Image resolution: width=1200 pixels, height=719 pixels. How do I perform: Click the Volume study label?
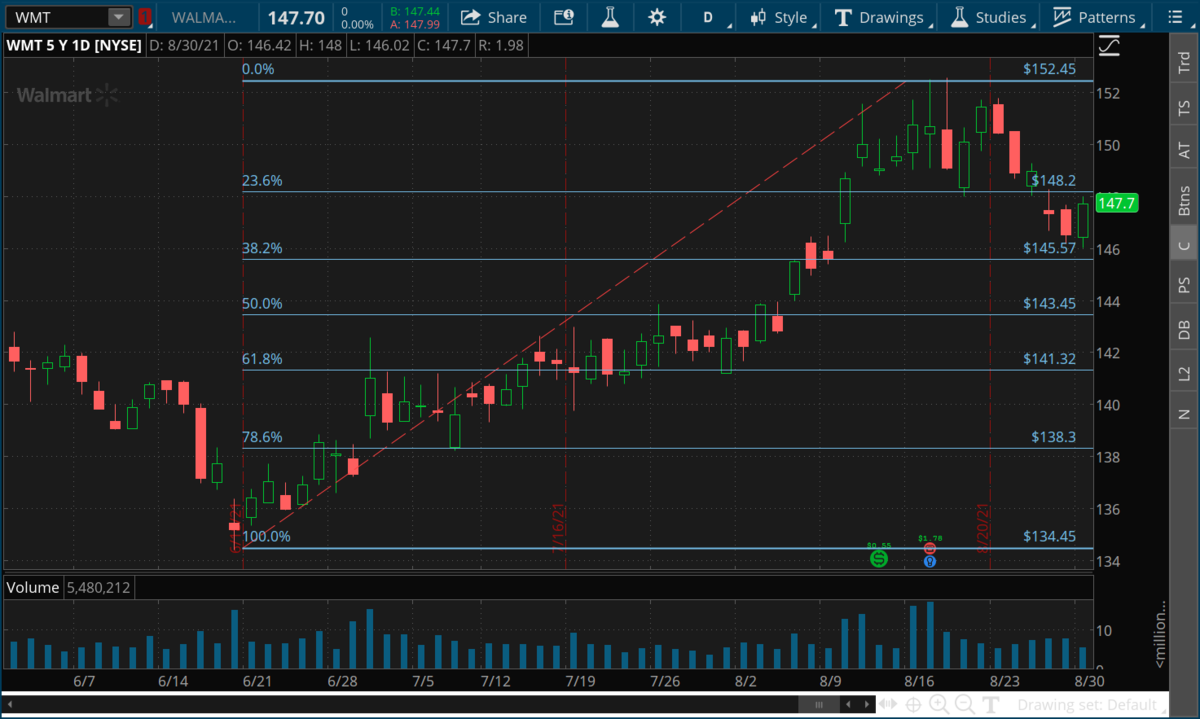[x=33, y=587]
